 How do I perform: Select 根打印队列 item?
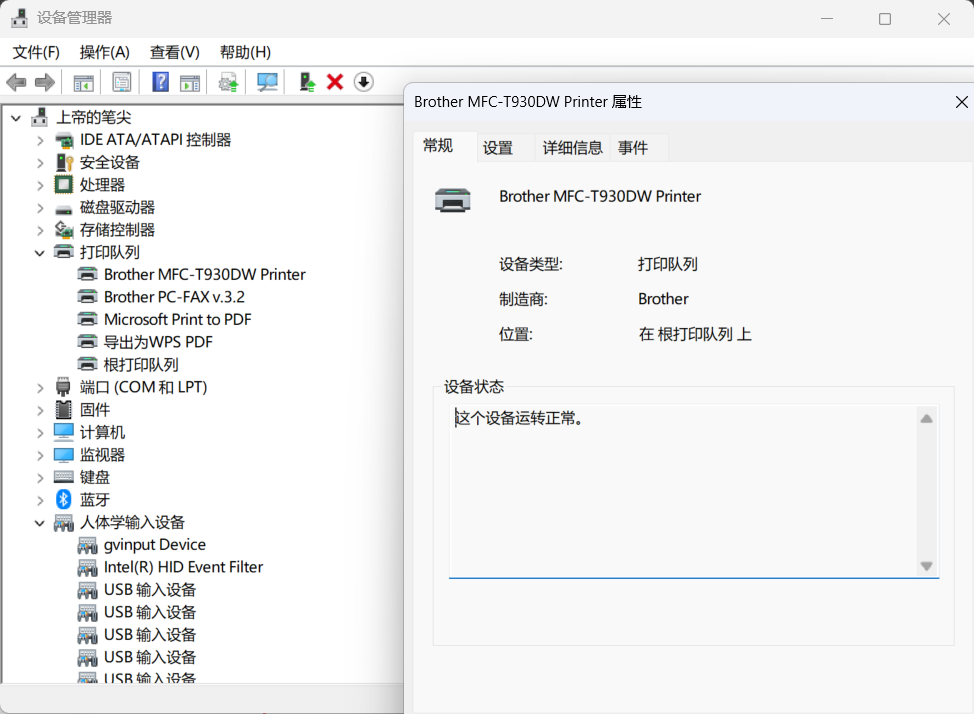[x=141, y=365]
